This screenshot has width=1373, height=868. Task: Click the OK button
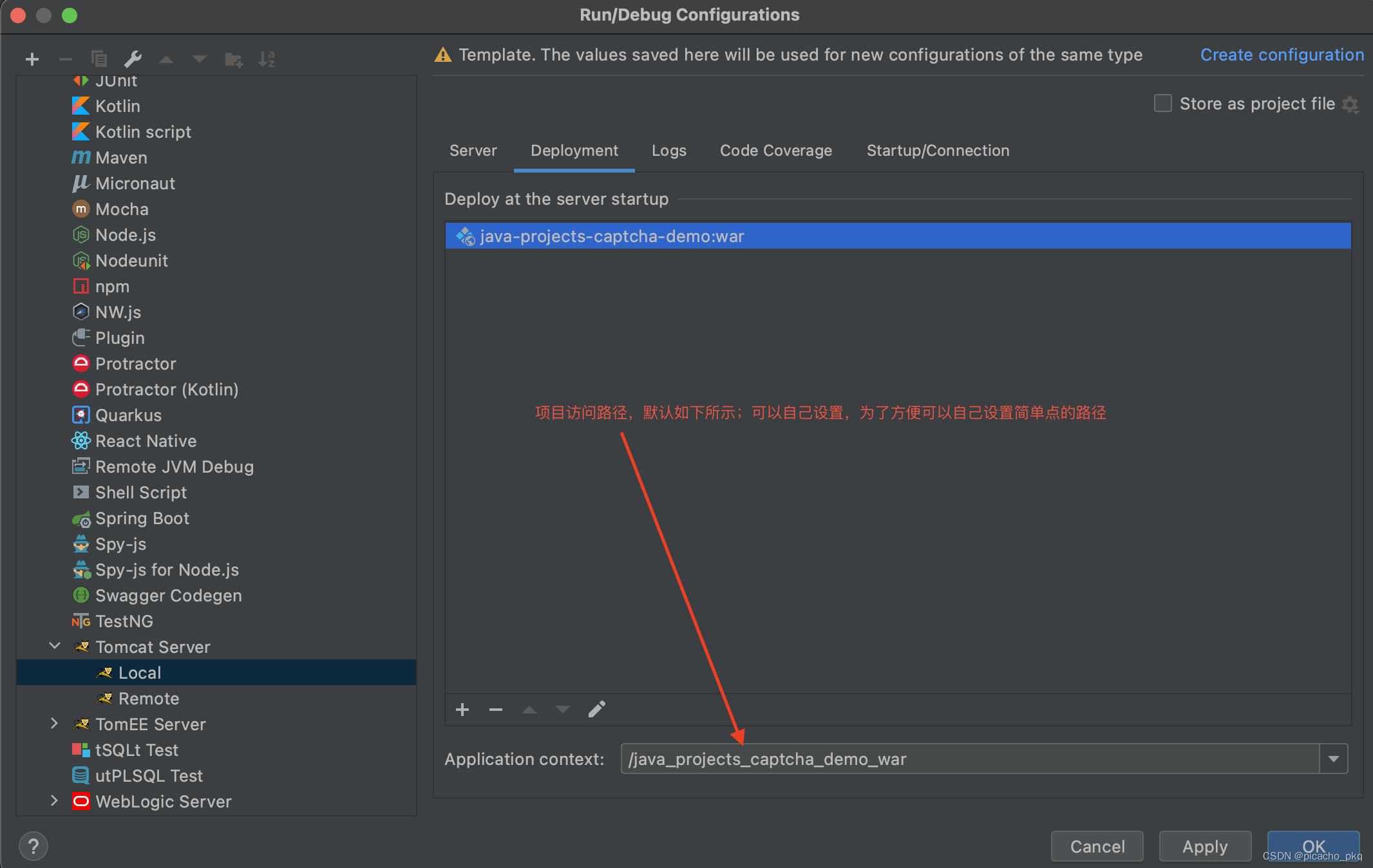[1314, 846]
